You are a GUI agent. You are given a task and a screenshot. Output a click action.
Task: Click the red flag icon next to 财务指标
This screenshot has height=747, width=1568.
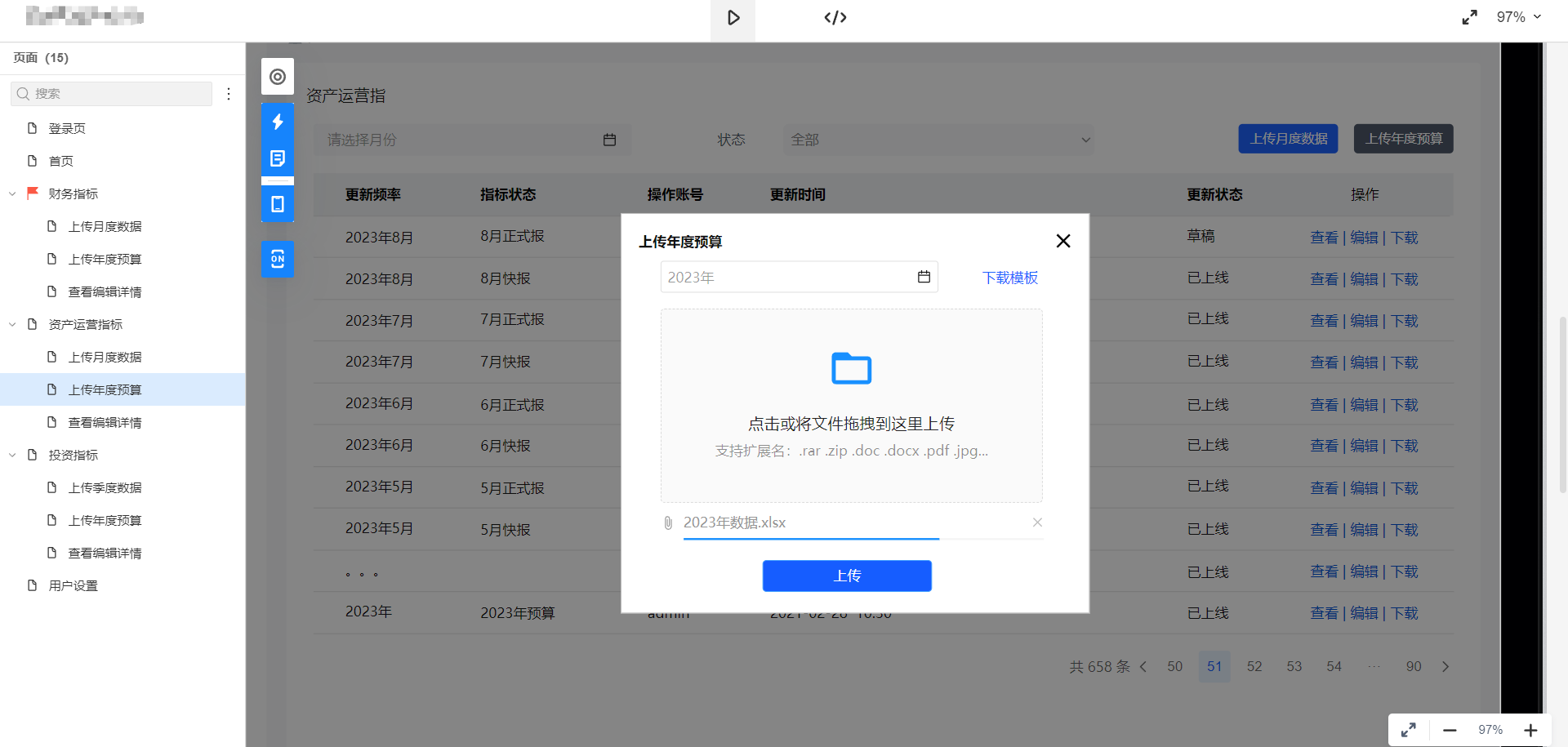click(33, 193)
